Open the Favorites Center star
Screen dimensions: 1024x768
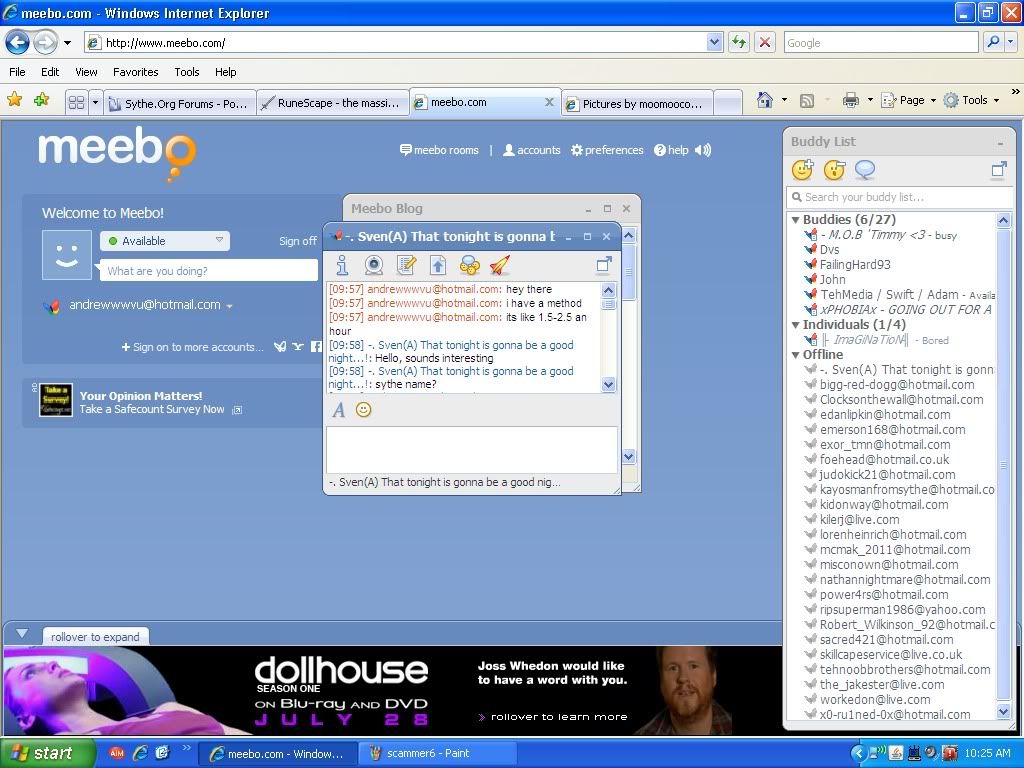pyautogui.click(x=14, y=100)
